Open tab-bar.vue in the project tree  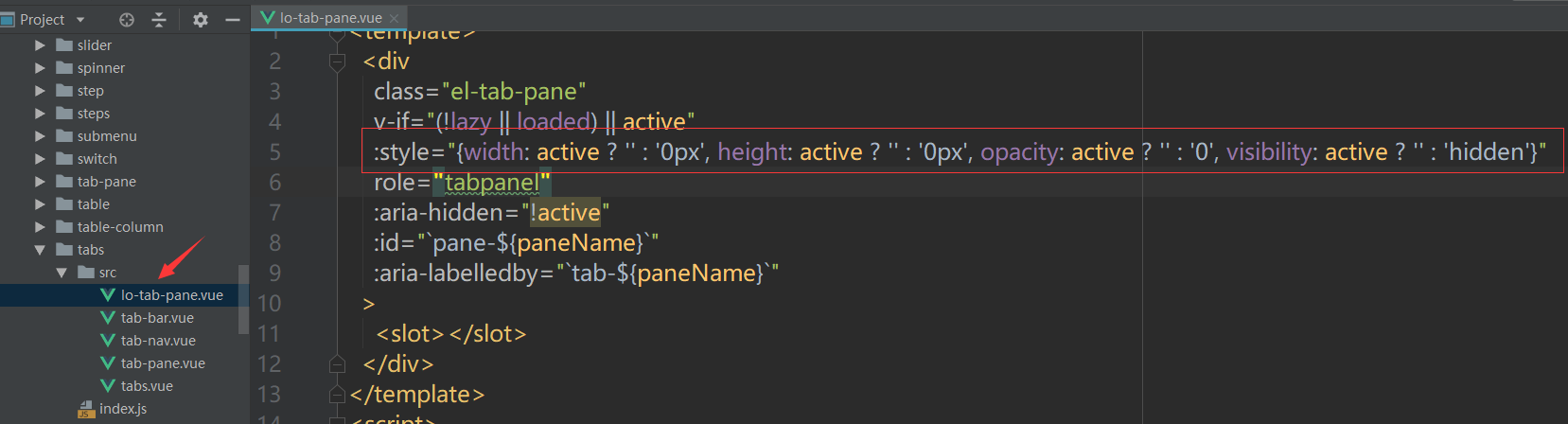(x=157, y=318)
